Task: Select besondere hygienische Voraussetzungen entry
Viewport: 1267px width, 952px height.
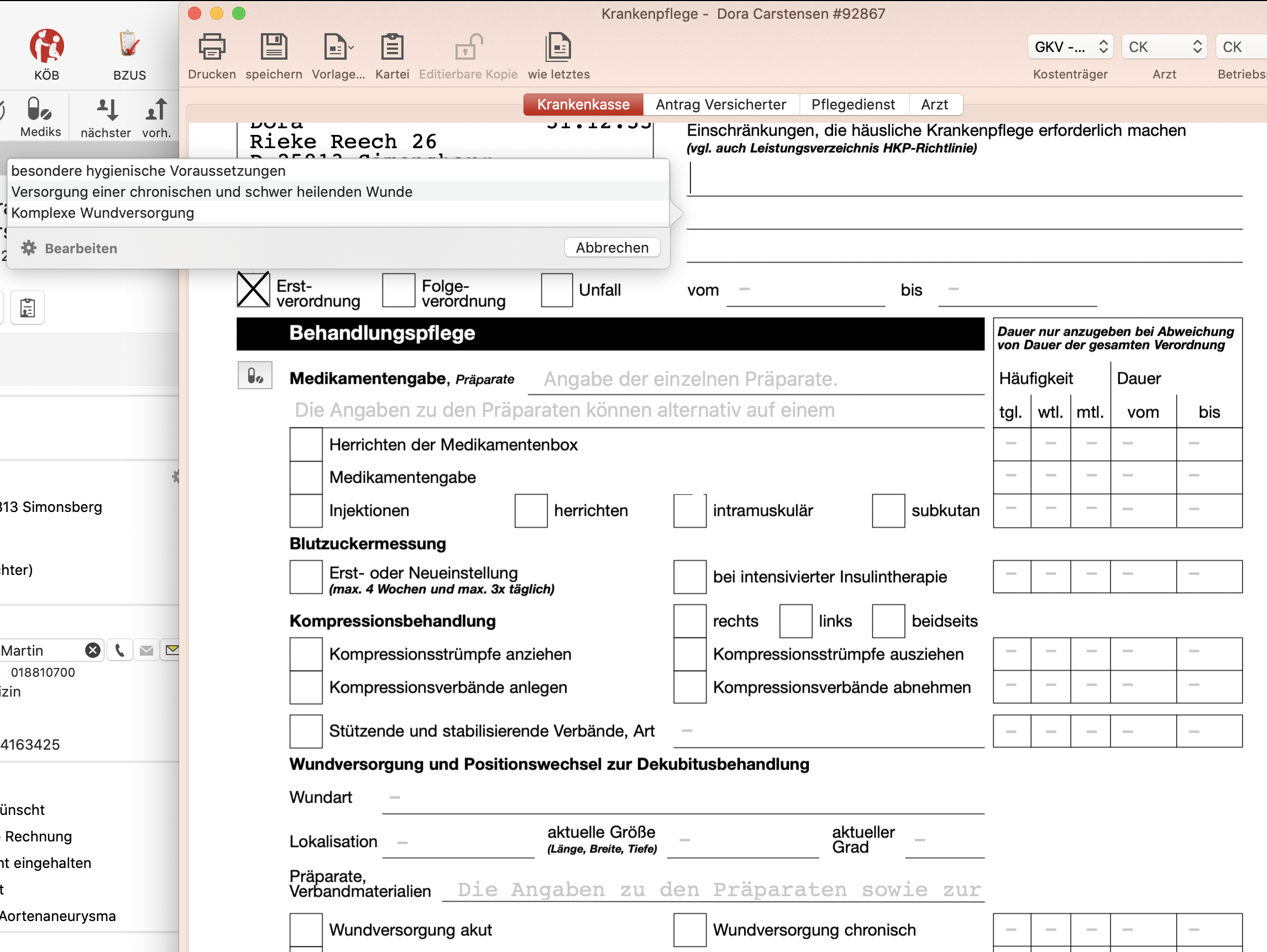Action: 338,171
